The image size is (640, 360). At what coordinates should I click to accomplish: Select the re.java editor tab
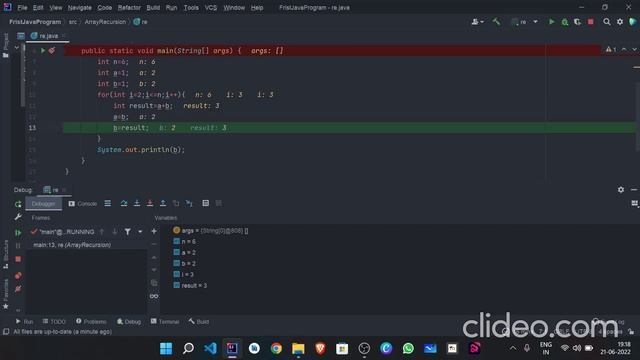(47, 36)
